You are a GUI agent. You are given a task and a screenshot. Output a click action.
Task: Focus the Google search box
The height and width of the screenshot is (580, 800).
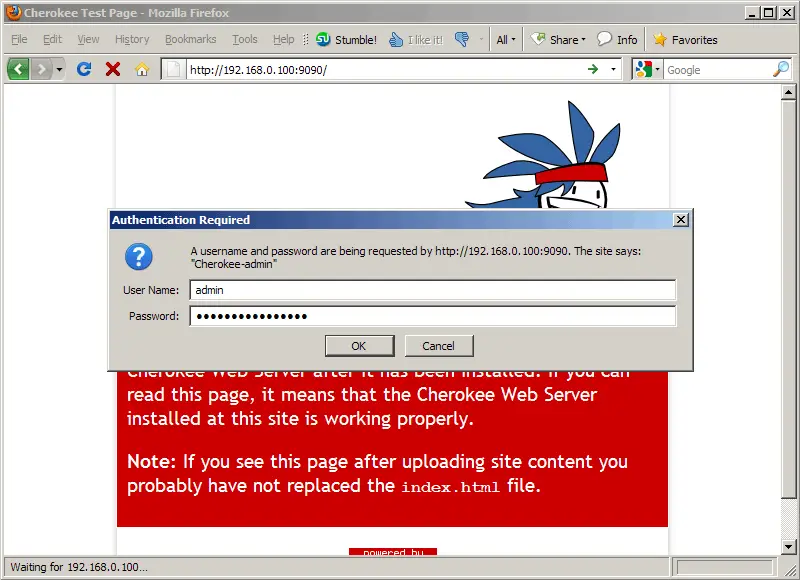pos(718,69)
